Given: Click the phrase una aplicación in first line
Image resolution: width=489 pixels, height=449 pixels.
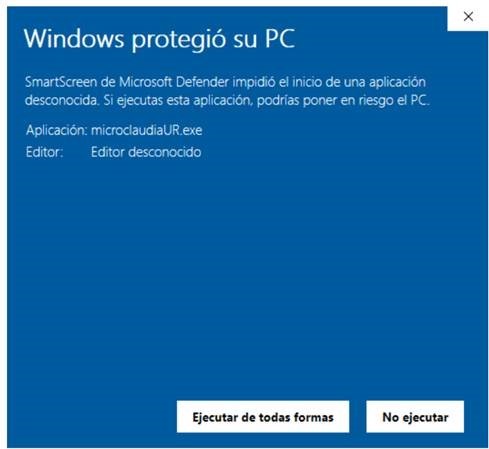Looking at the screenshot, I should click(x=385, y=82).
